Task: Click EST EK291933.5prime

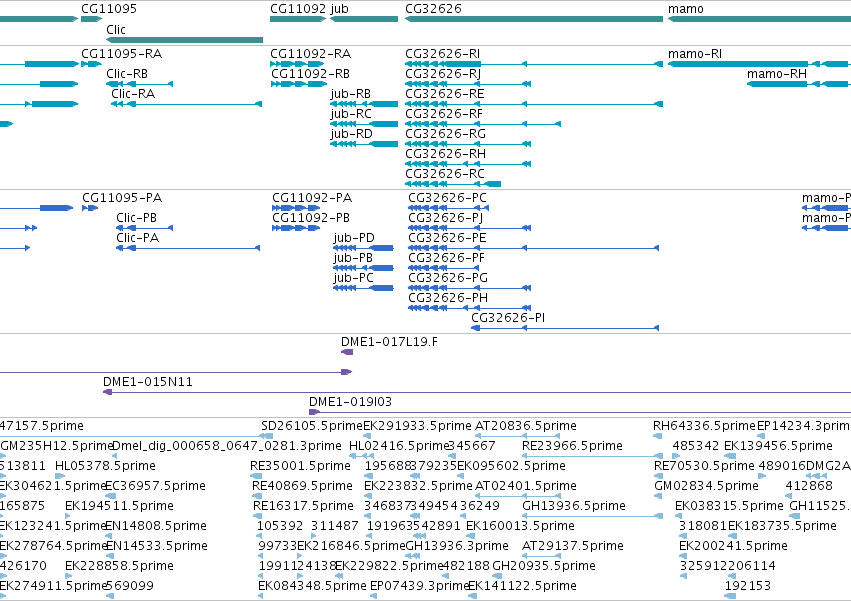Action: pos(367,436)
